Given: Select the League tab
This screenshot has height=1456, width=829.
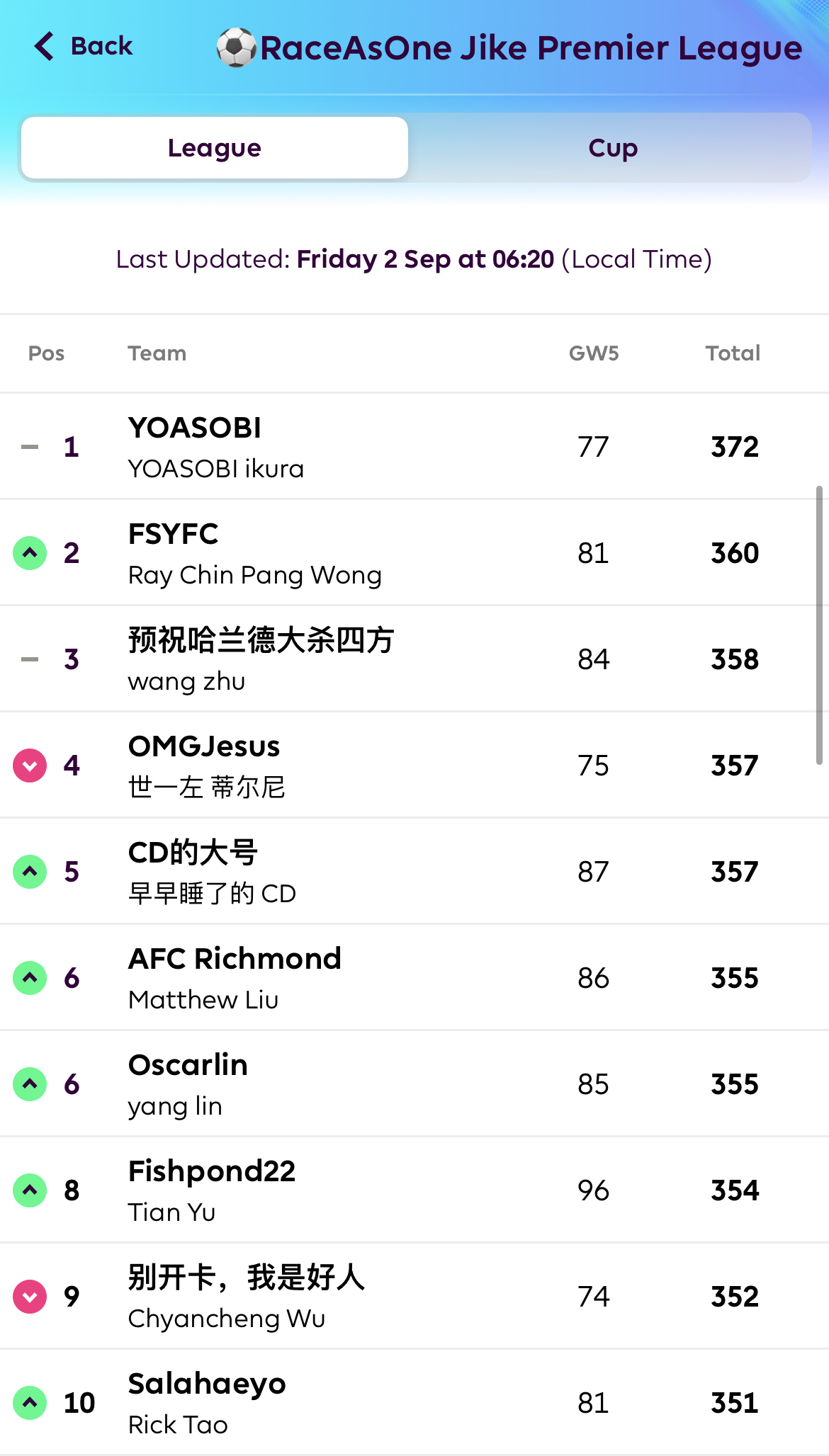Looking at the screenshot, I should click(215, 148).
